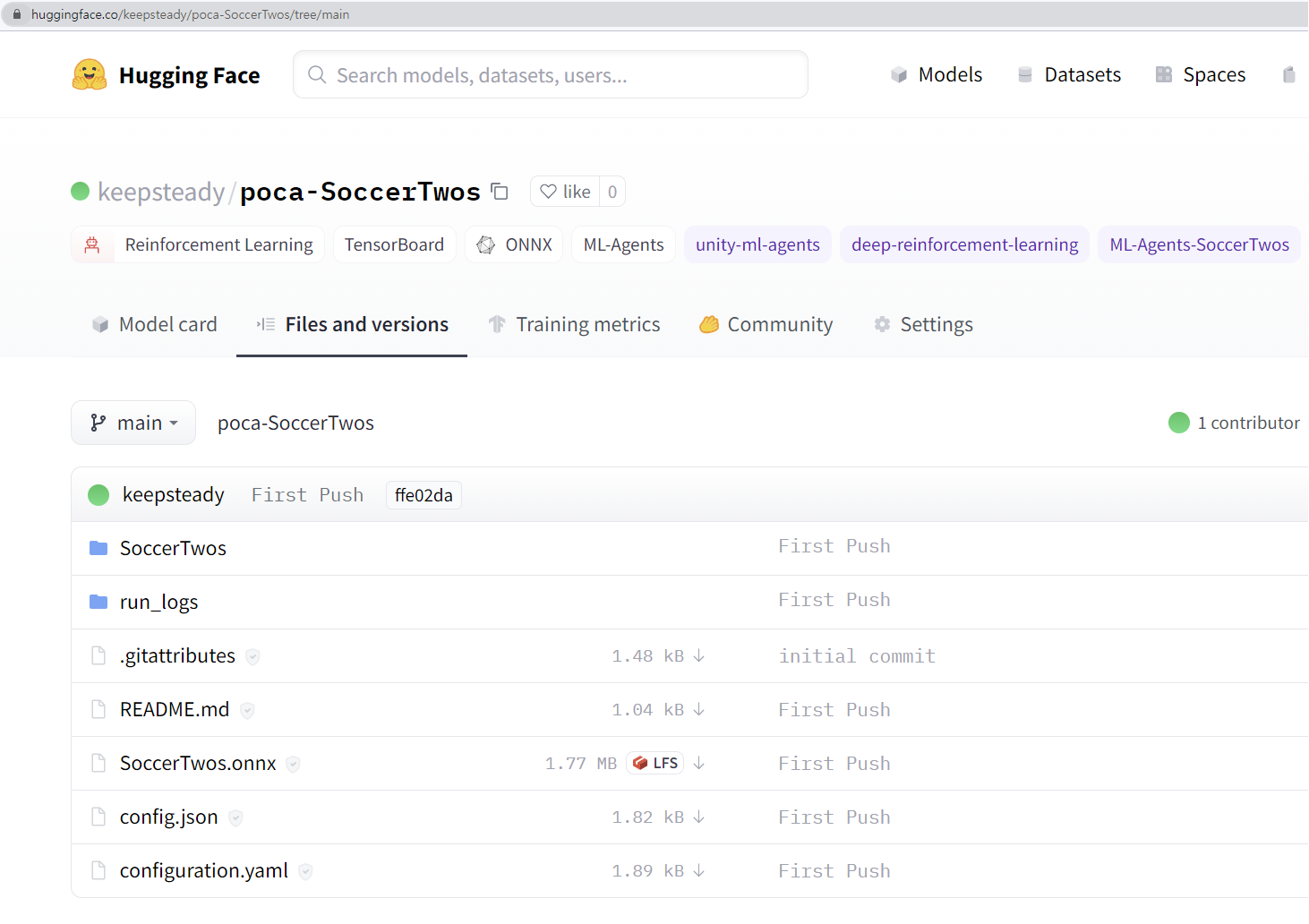Viewport: 1309px width, 924px height.
Task: Download configuration.yaml via its arrow icon
Action: pos(699,871)
